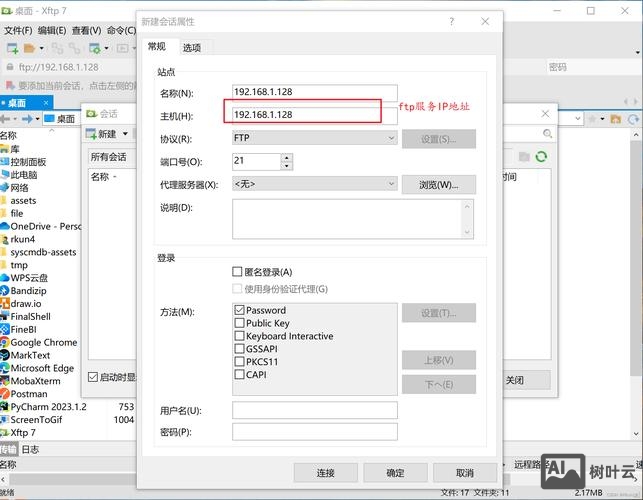
Task: Click the remote pane home folder icon
Action: (x=616, y=119)
